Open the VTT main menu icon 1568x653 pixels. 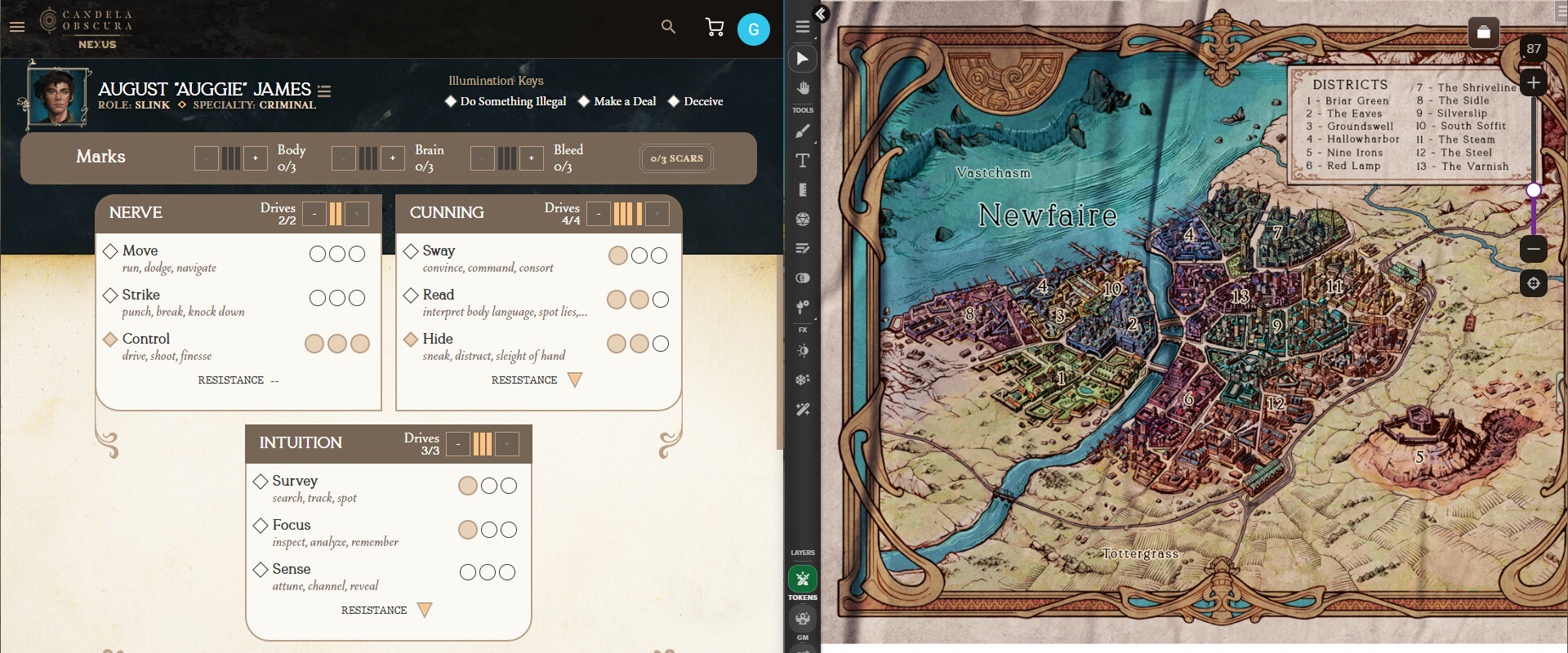(x=803, y=27)
